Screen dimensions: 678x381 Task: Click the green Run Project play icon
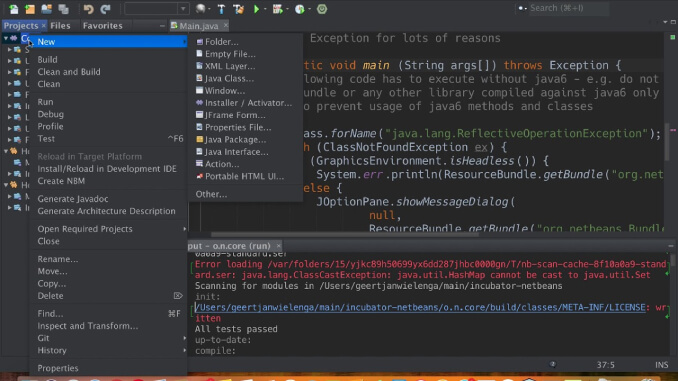[x=256, y=9]
